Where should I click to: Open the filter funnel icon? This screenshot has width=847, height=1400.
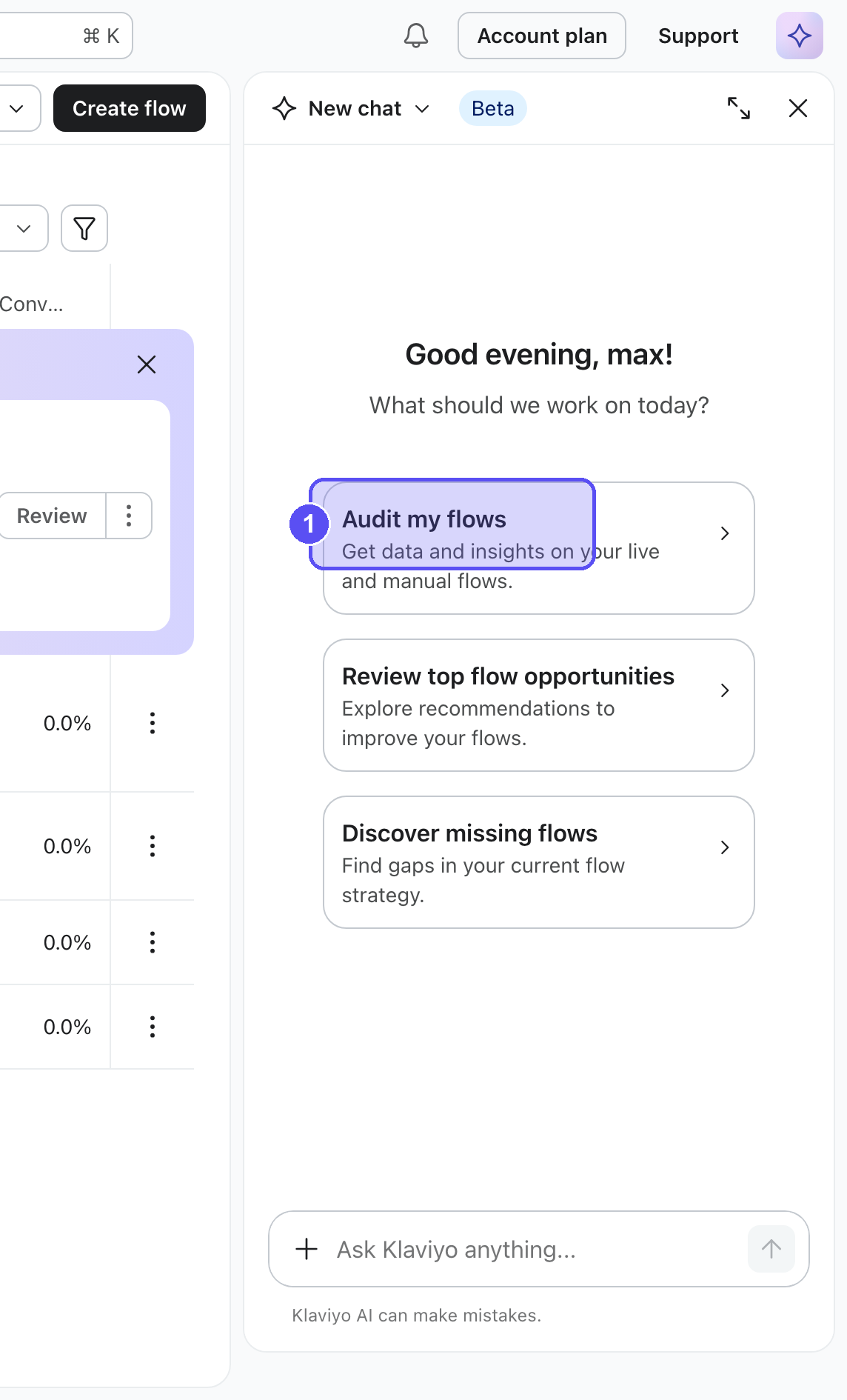84,228
